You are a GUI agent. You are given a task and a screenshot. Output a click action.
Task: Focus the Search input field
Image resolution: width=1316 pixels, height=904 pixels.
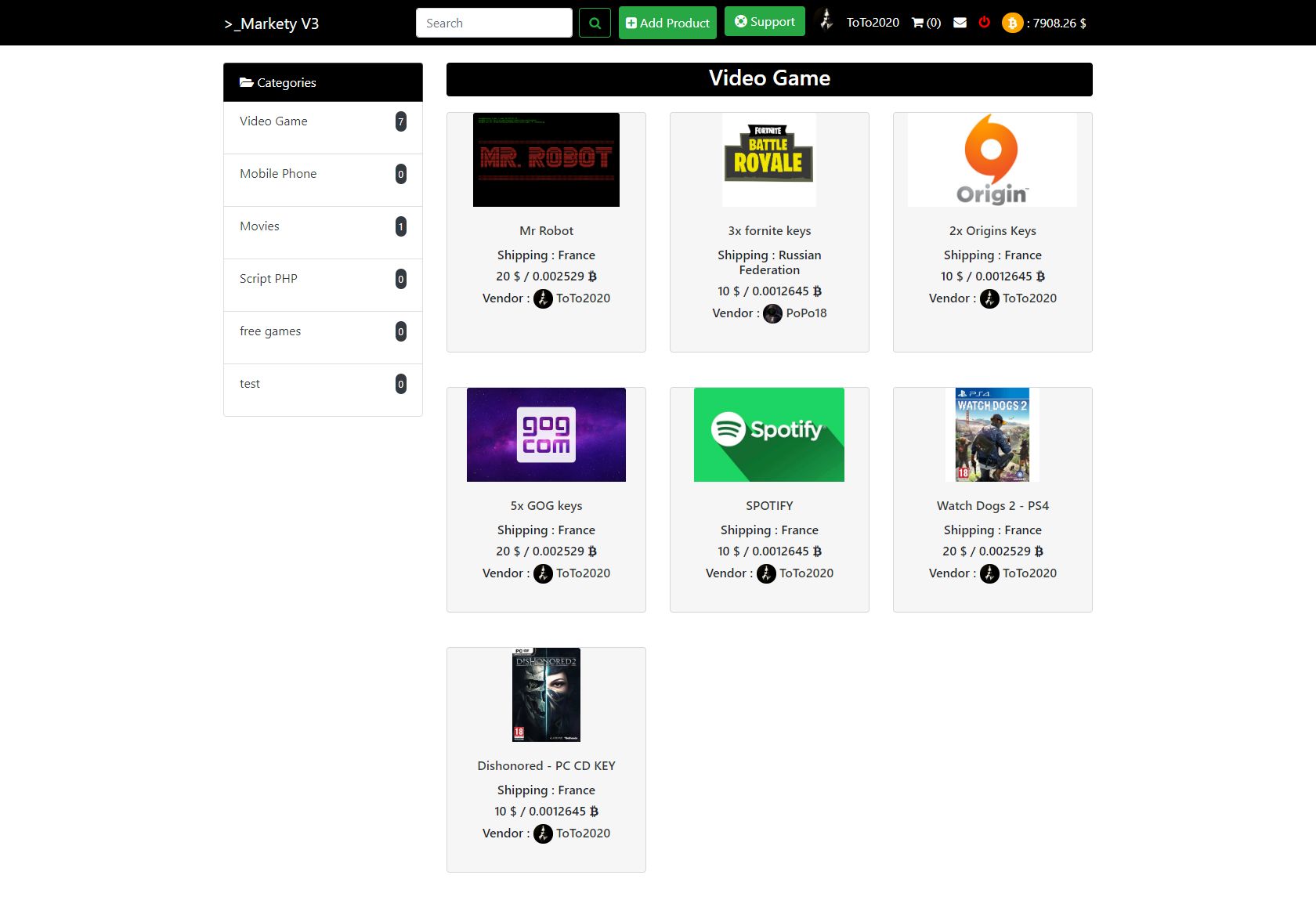click(x=494, y=23)
